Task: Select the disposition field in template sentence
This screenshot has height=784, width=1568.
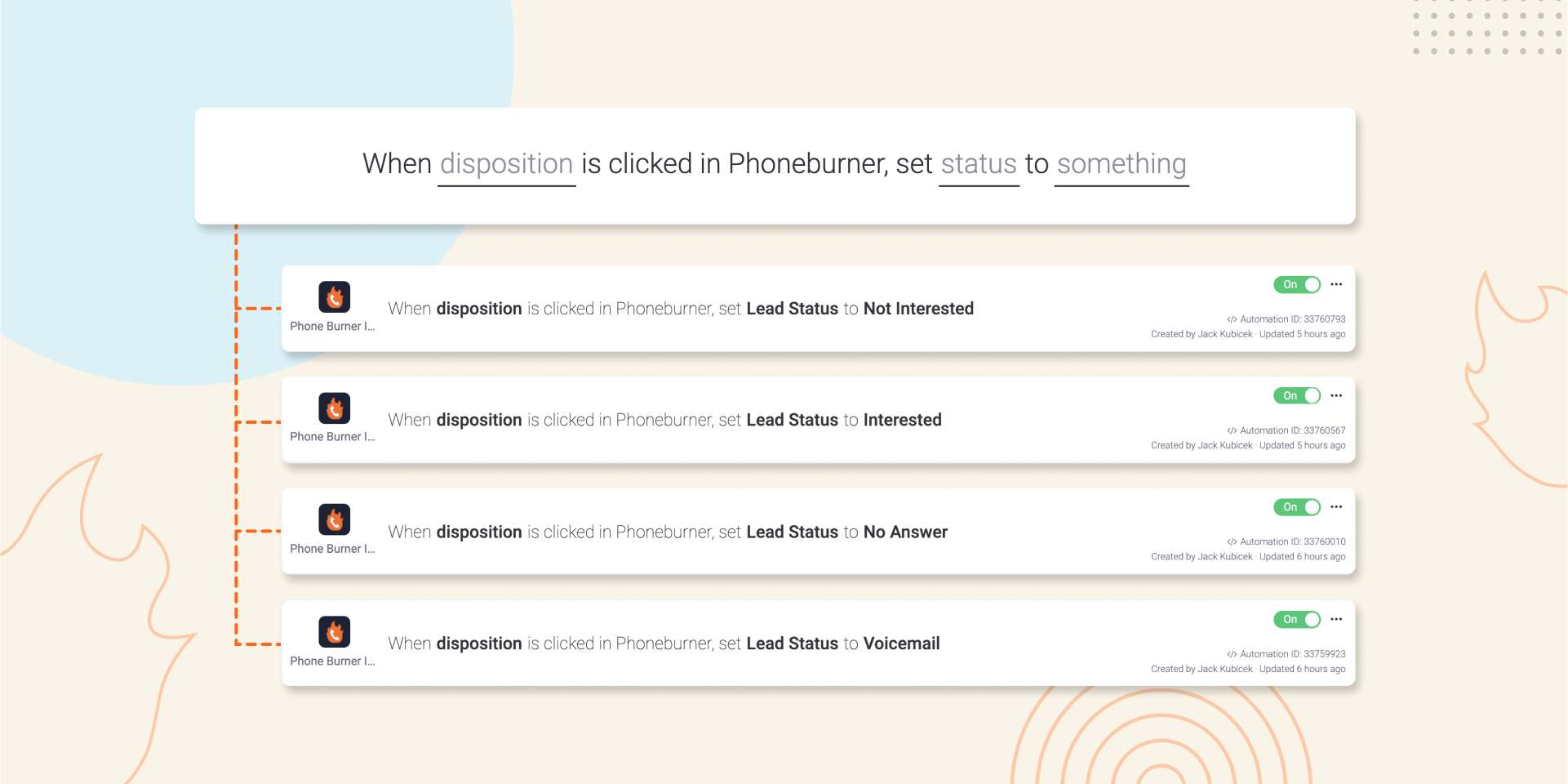Action: [x=506, y=164]
